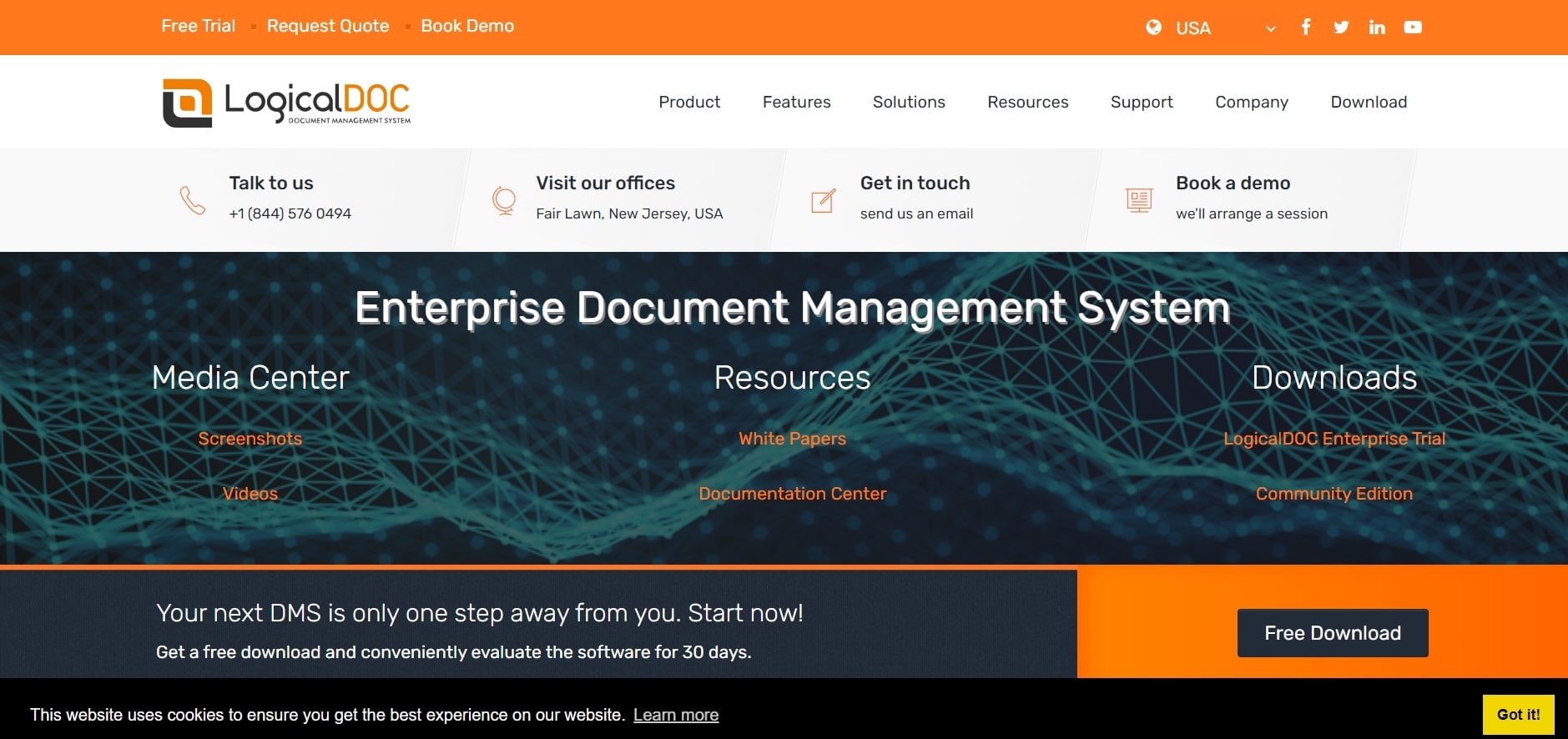Expand the USA country dropdown
The height and width of the screenshot is (739, 1568).
tap(1211, 28)
